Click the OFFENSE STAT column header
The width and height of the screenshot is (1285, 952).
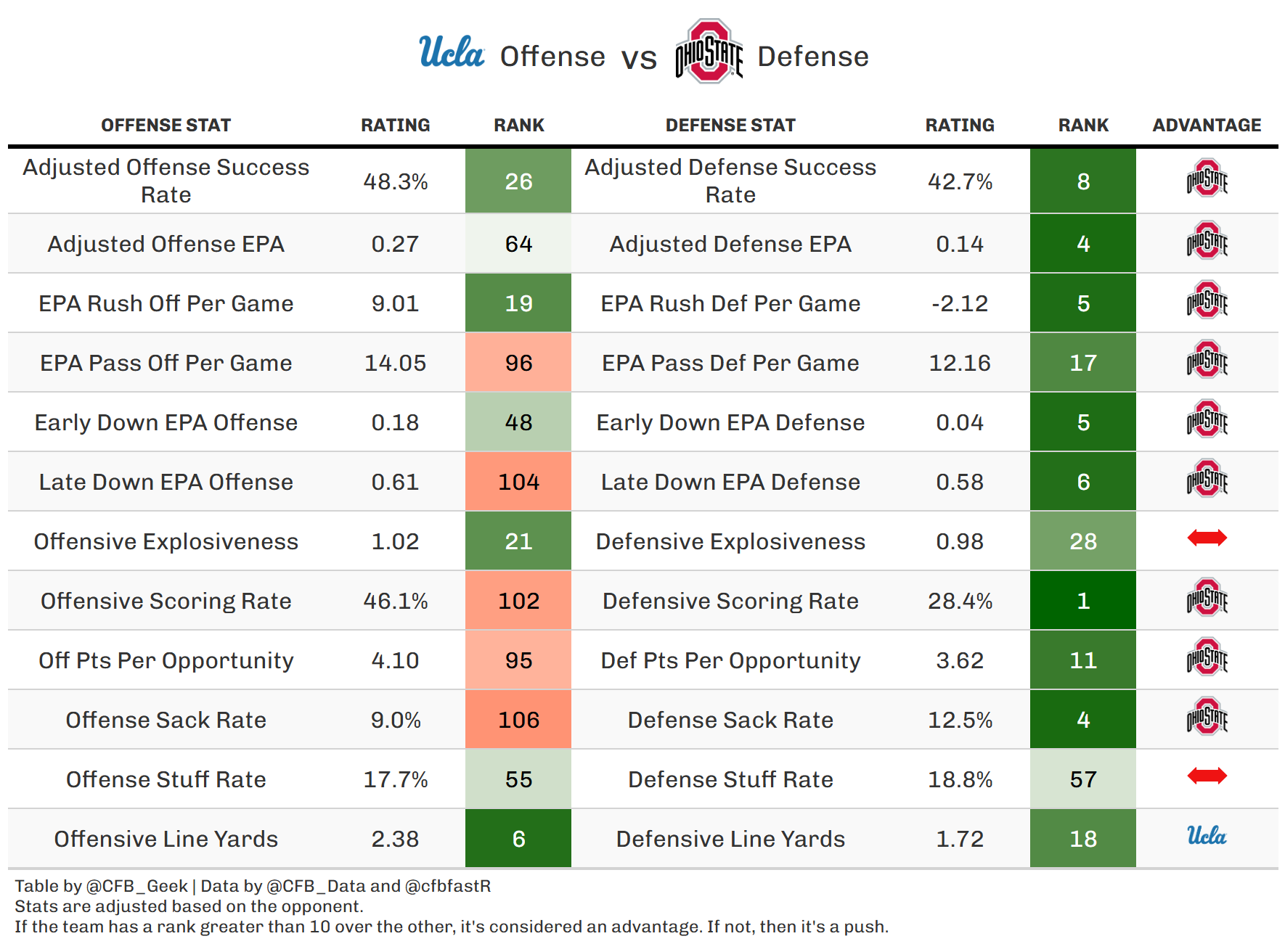166,126
